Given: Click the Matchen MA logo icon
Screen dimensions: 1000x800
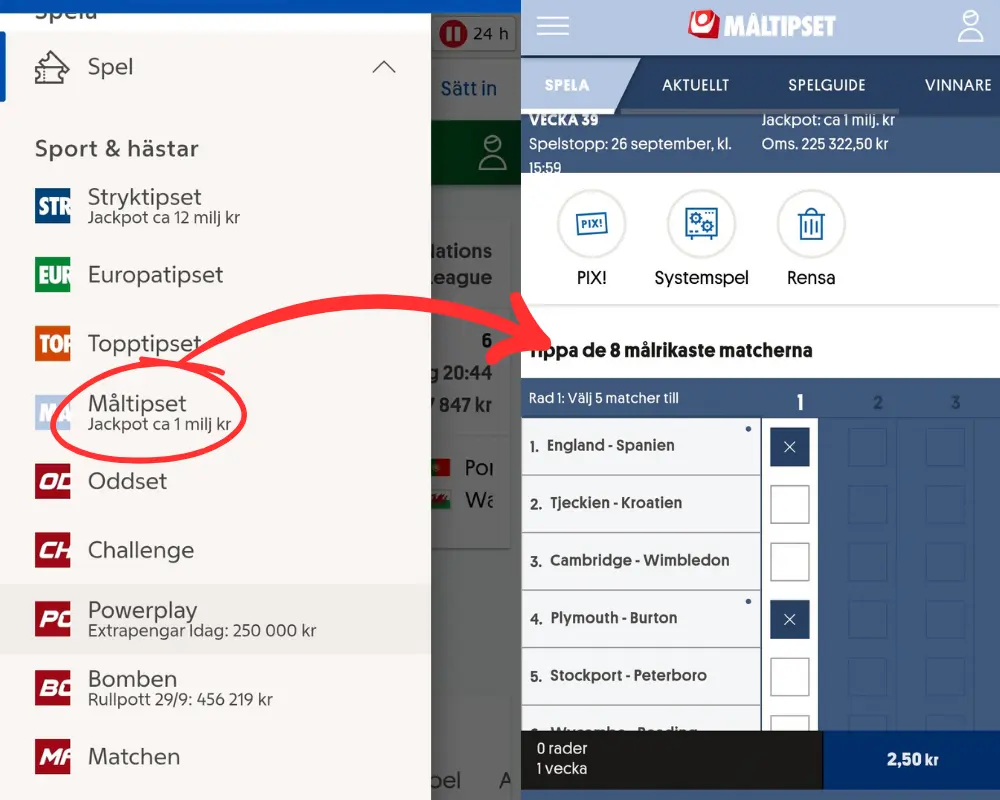Looking at the screenshot, I should click(x=53, y=757).
